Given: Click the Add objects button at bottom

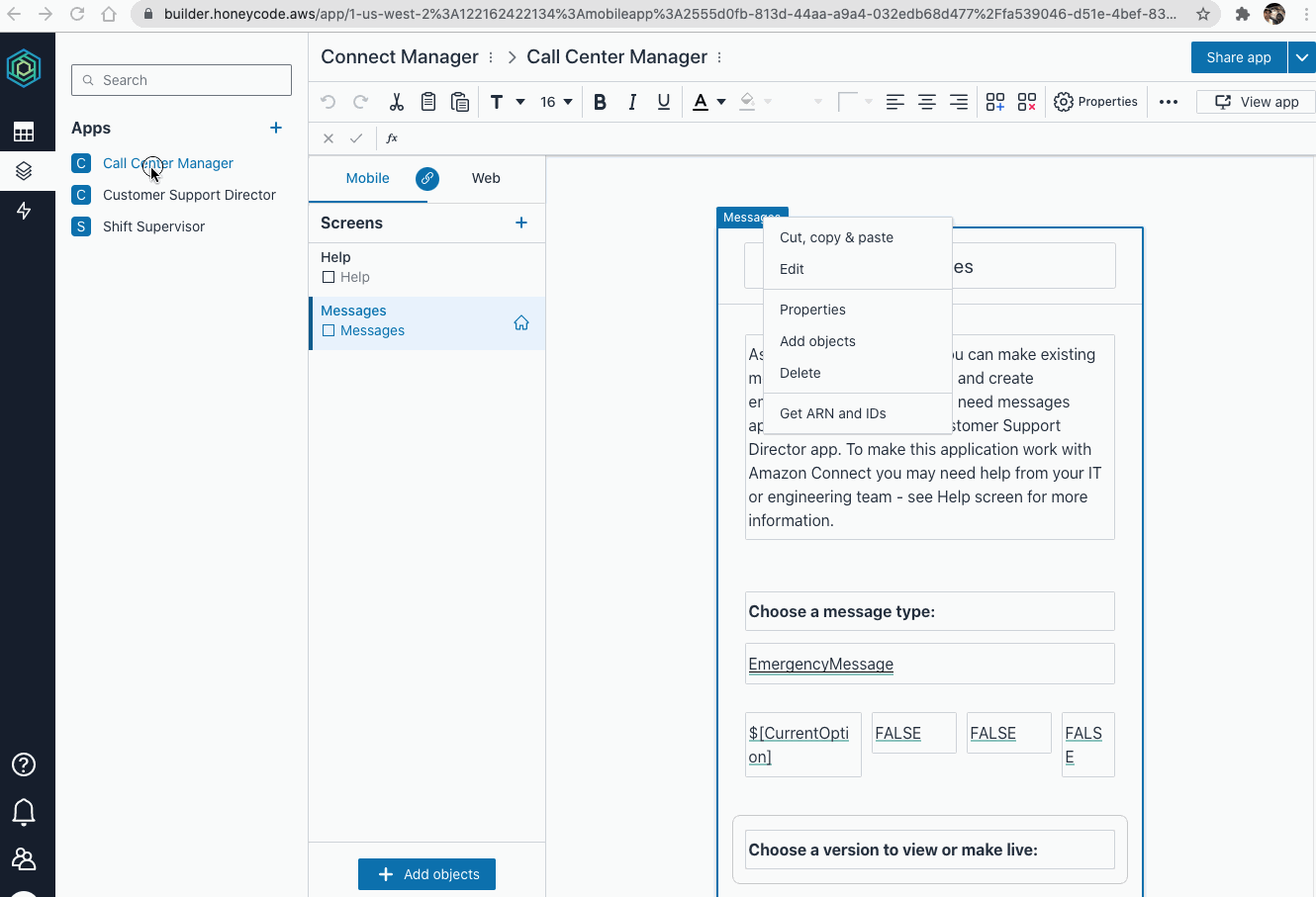Looking at the screenshot, I should click(426, 874).
